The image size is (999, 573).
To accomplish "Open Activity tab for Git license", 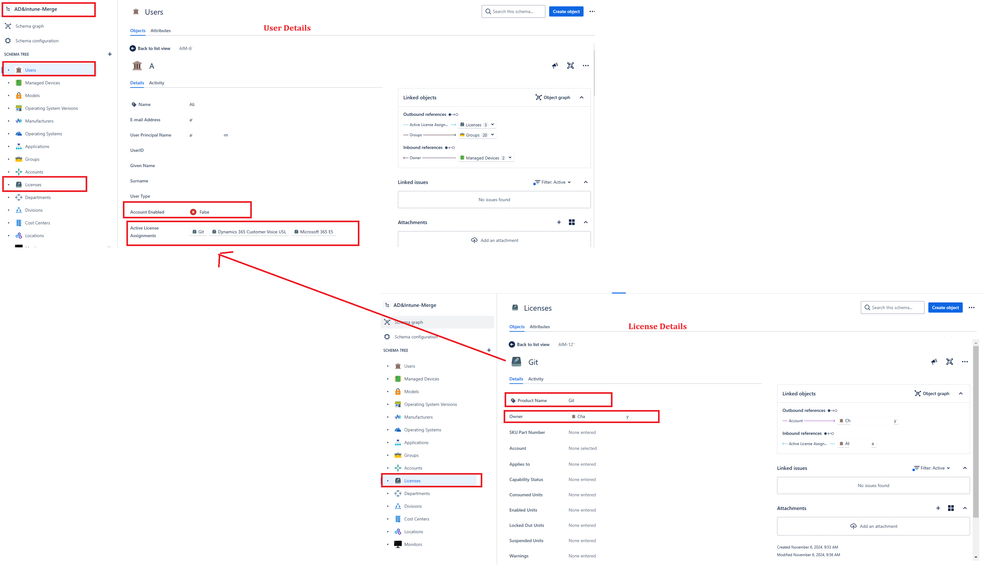I will [536, 379].
